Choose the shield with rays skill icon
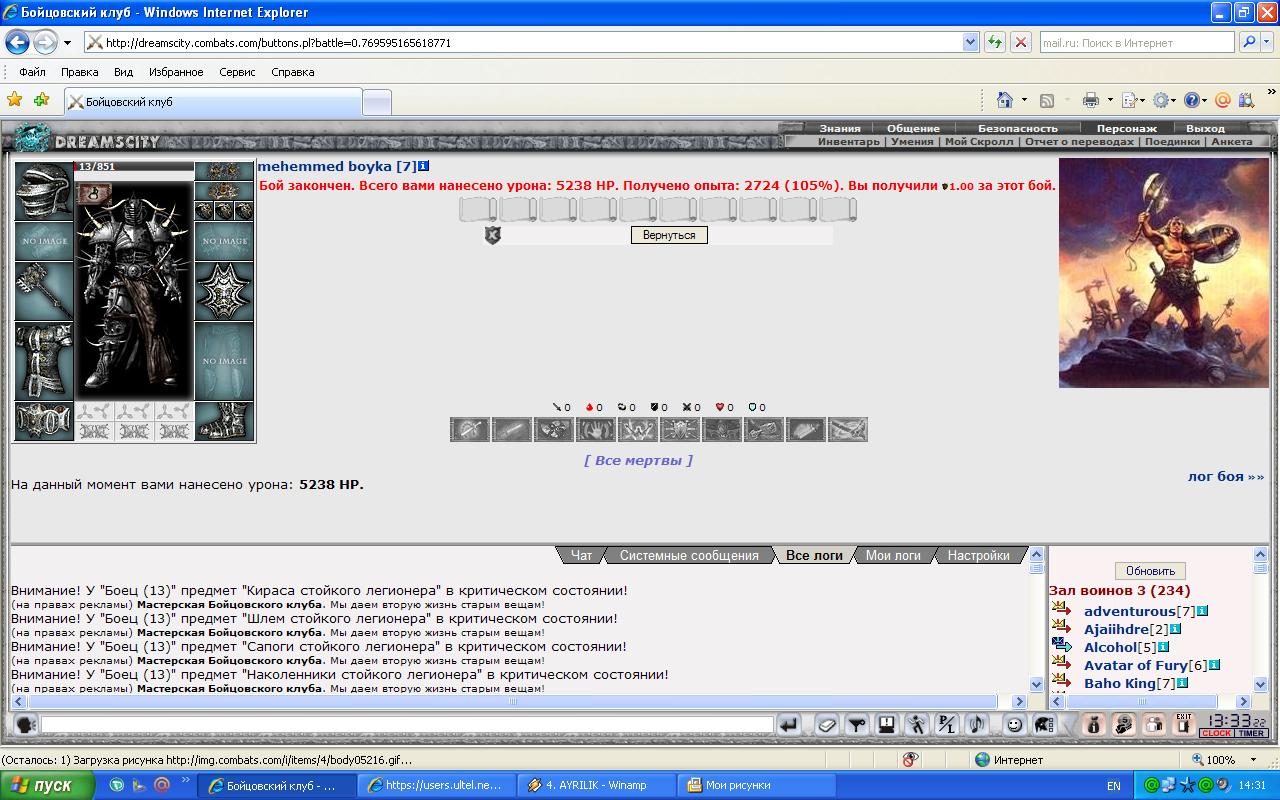Screen dimensions: 1280x800 pyautogui.click(x=680, y=429)
